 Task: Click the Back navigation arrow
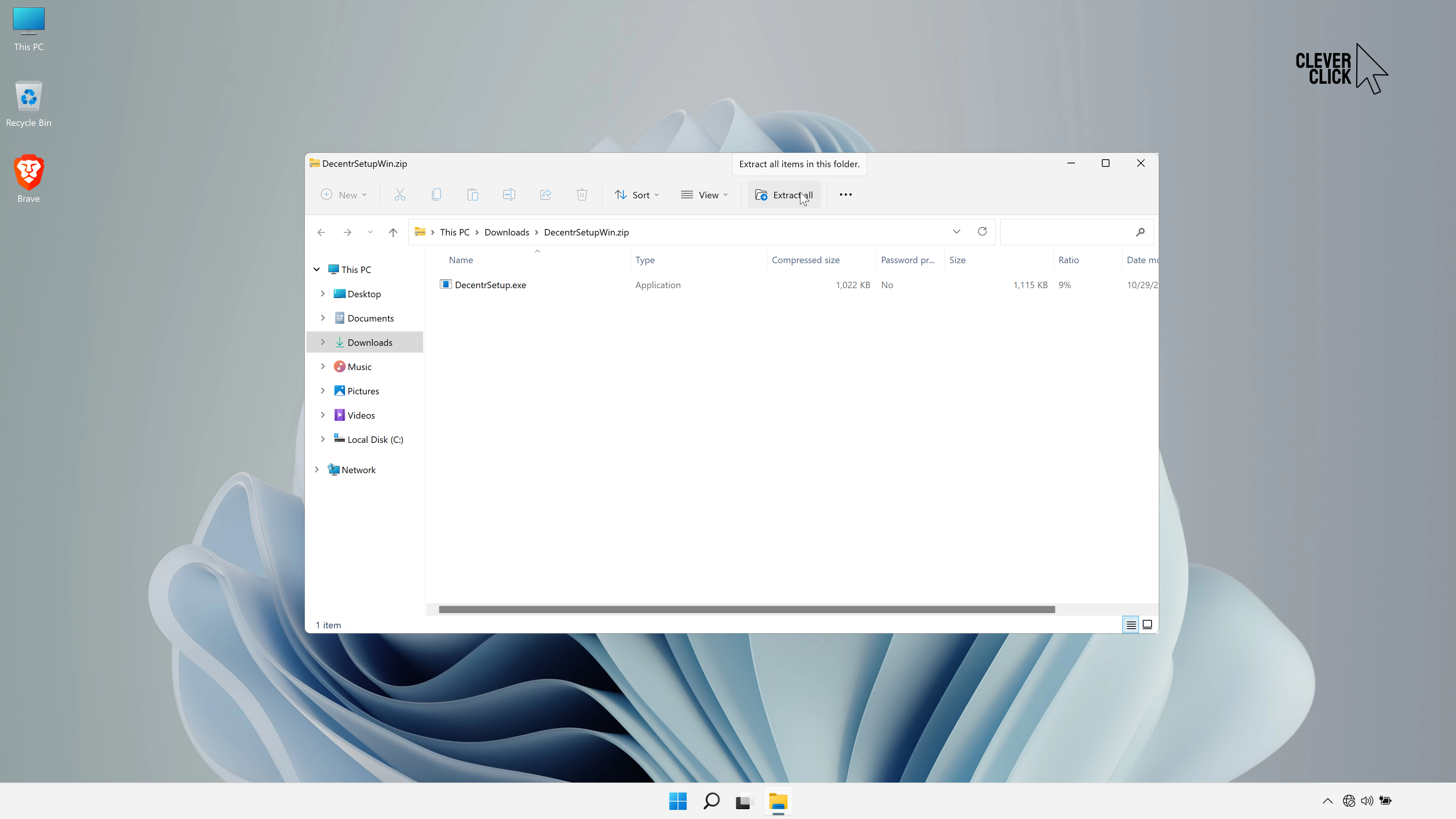[321, 232]
